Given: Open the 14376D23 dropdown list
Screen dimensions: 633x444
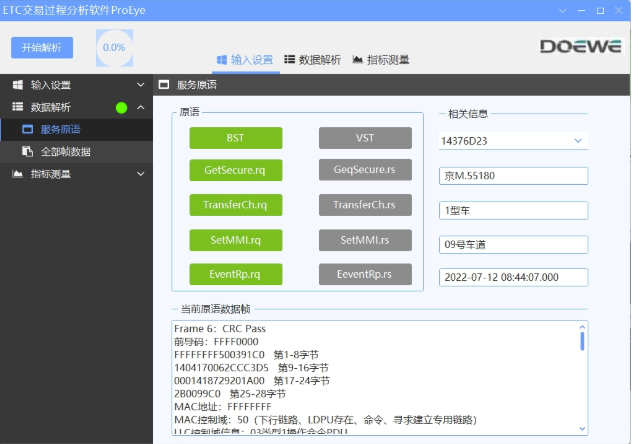Looking at the screenshot, I should [577, 141].
